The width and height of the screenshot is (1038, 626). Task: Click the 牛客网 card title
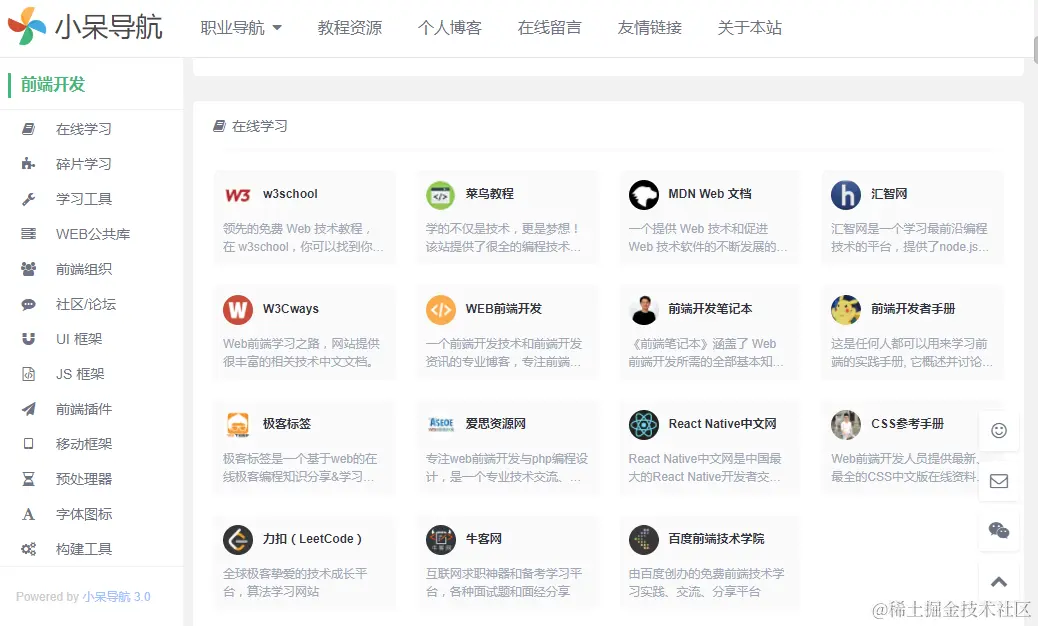483,539
